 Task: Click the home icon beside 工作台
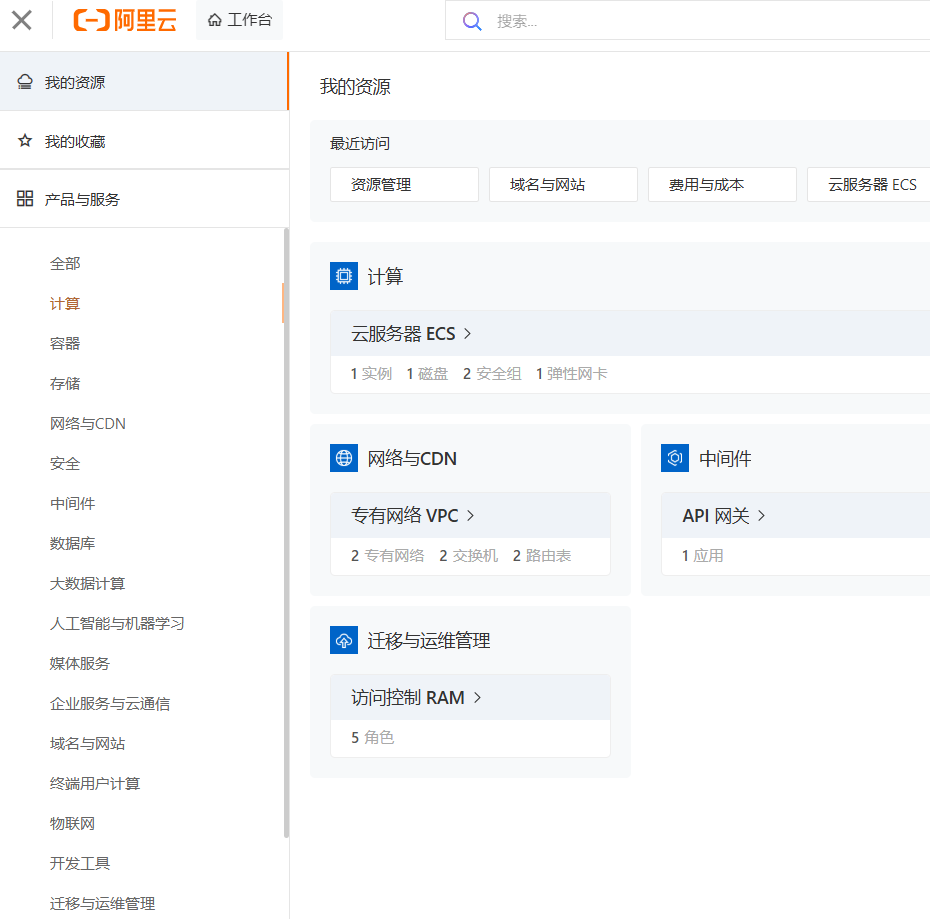coord(215,20)
